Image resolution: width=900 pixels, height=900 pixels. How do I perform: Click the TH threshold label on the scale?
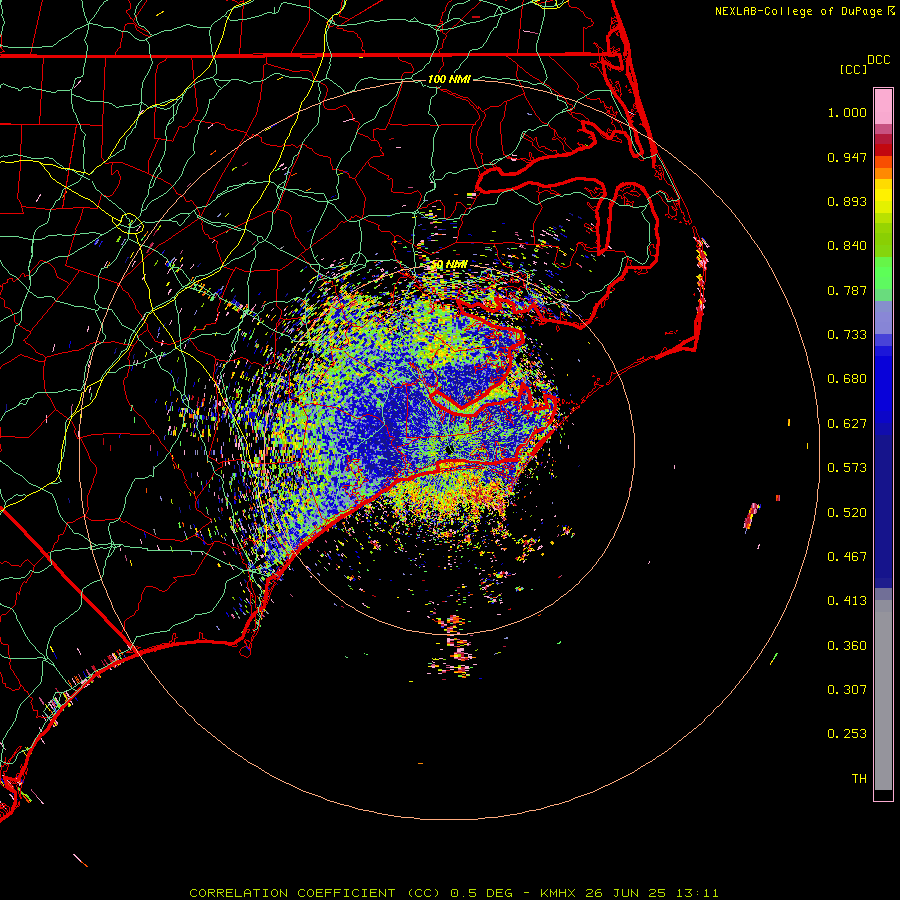coord(859,779)
